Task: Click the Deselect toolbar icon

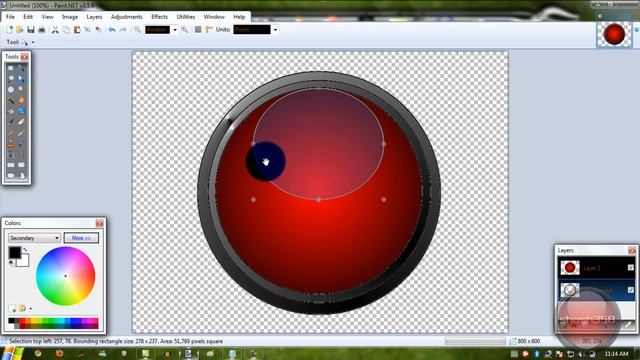Action: tap(98, 29)
